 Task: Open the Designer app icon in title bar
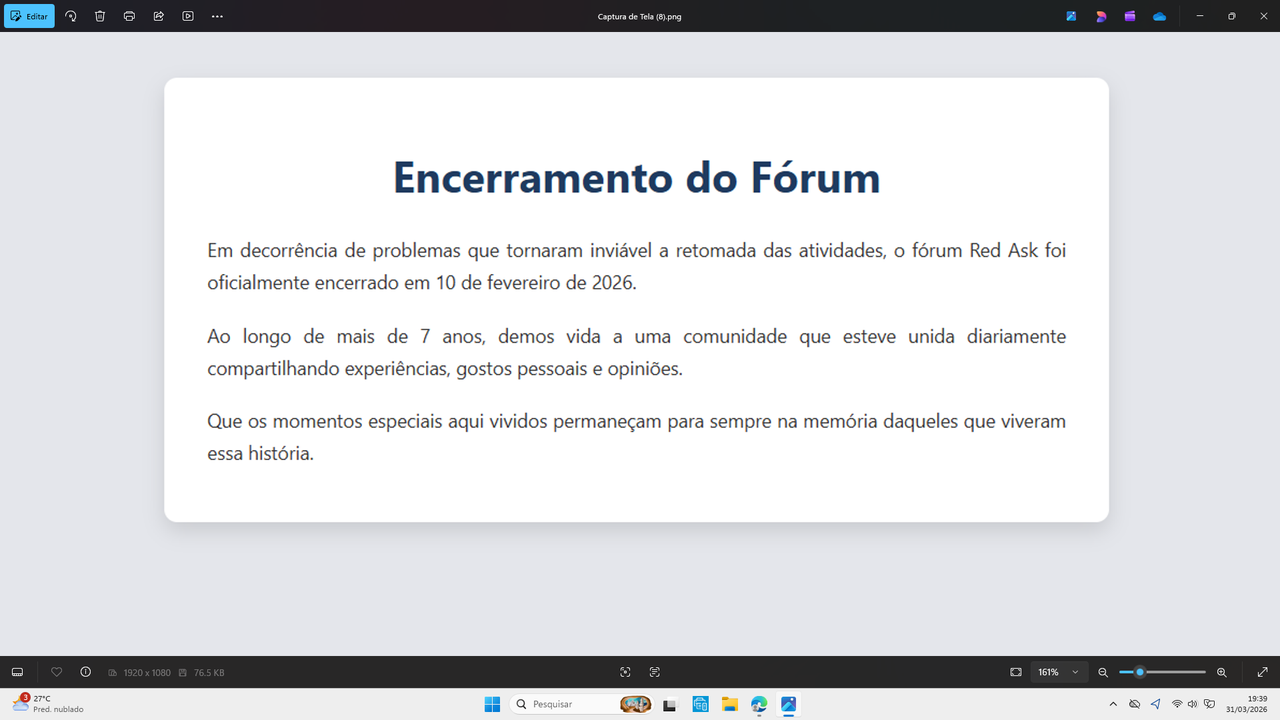coord(1071,16)
